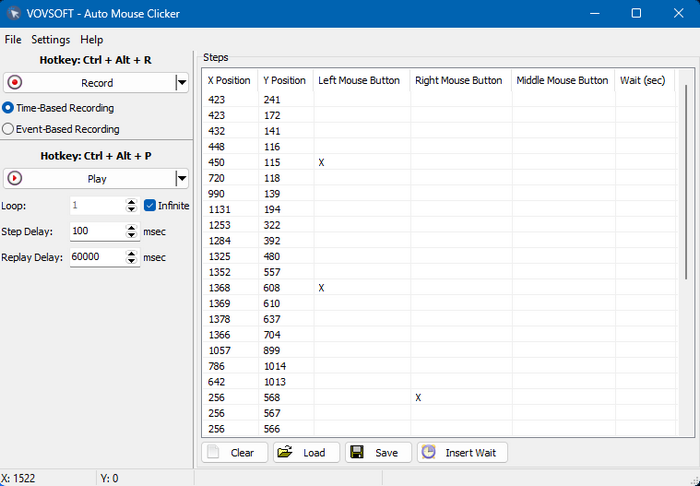Click the Step Delay input field
The image size is (700, 486).
point(97,231)
